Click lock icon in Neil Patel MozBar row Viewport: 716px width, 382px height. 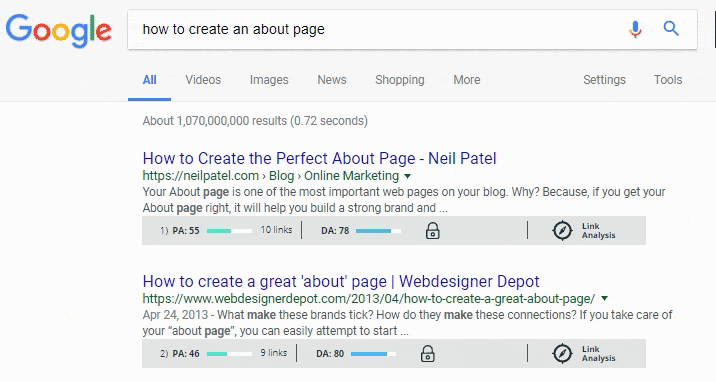pos(432,230)
